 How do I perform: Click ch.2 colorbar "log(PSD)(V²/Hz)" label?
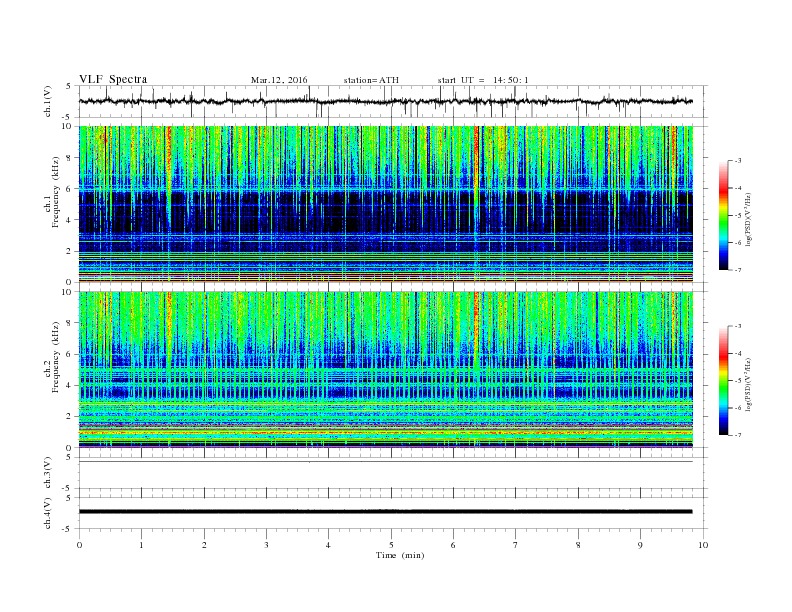click(x=749, y=384)
